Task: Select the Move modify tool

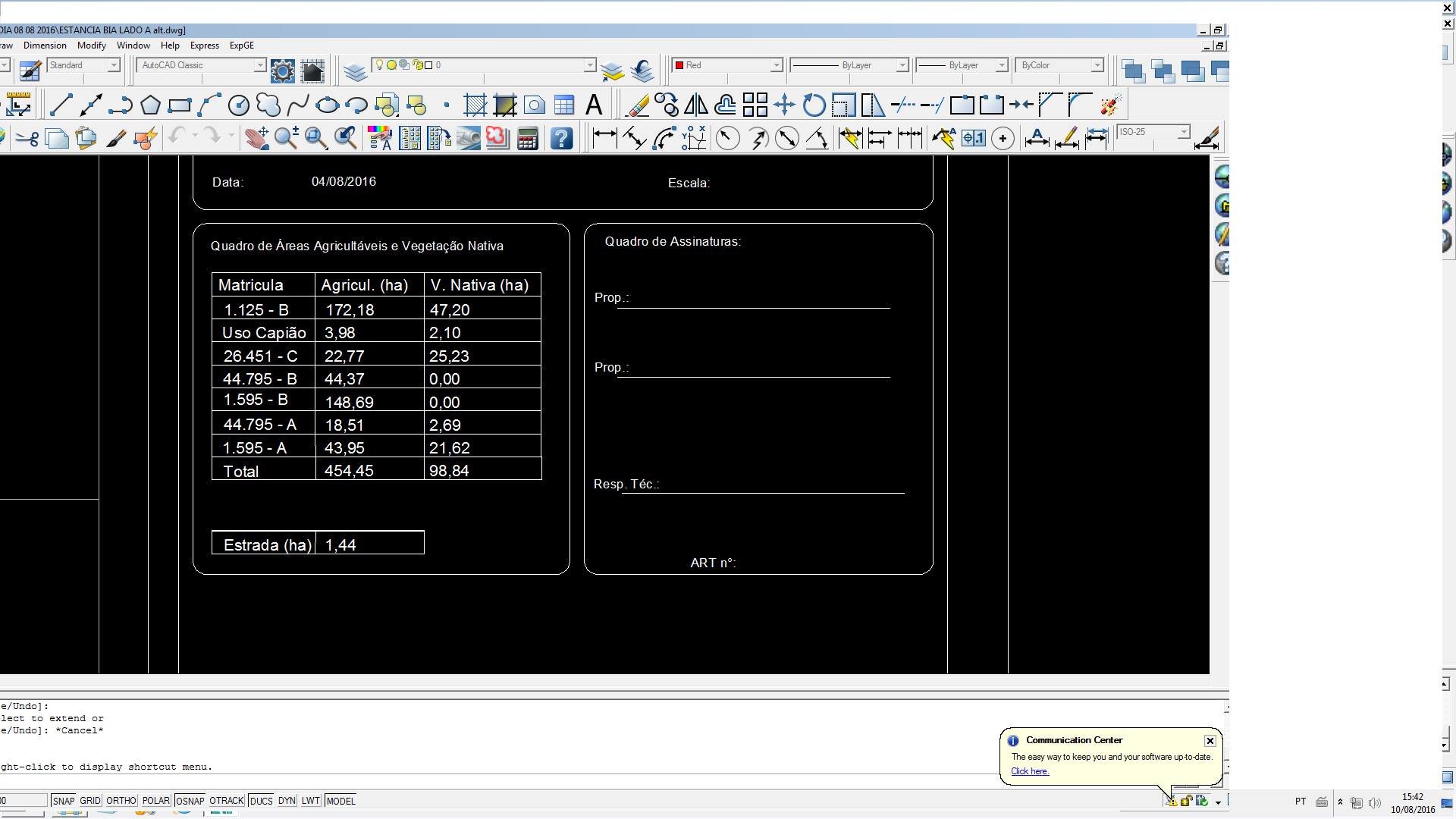Action: pos(785,105)
